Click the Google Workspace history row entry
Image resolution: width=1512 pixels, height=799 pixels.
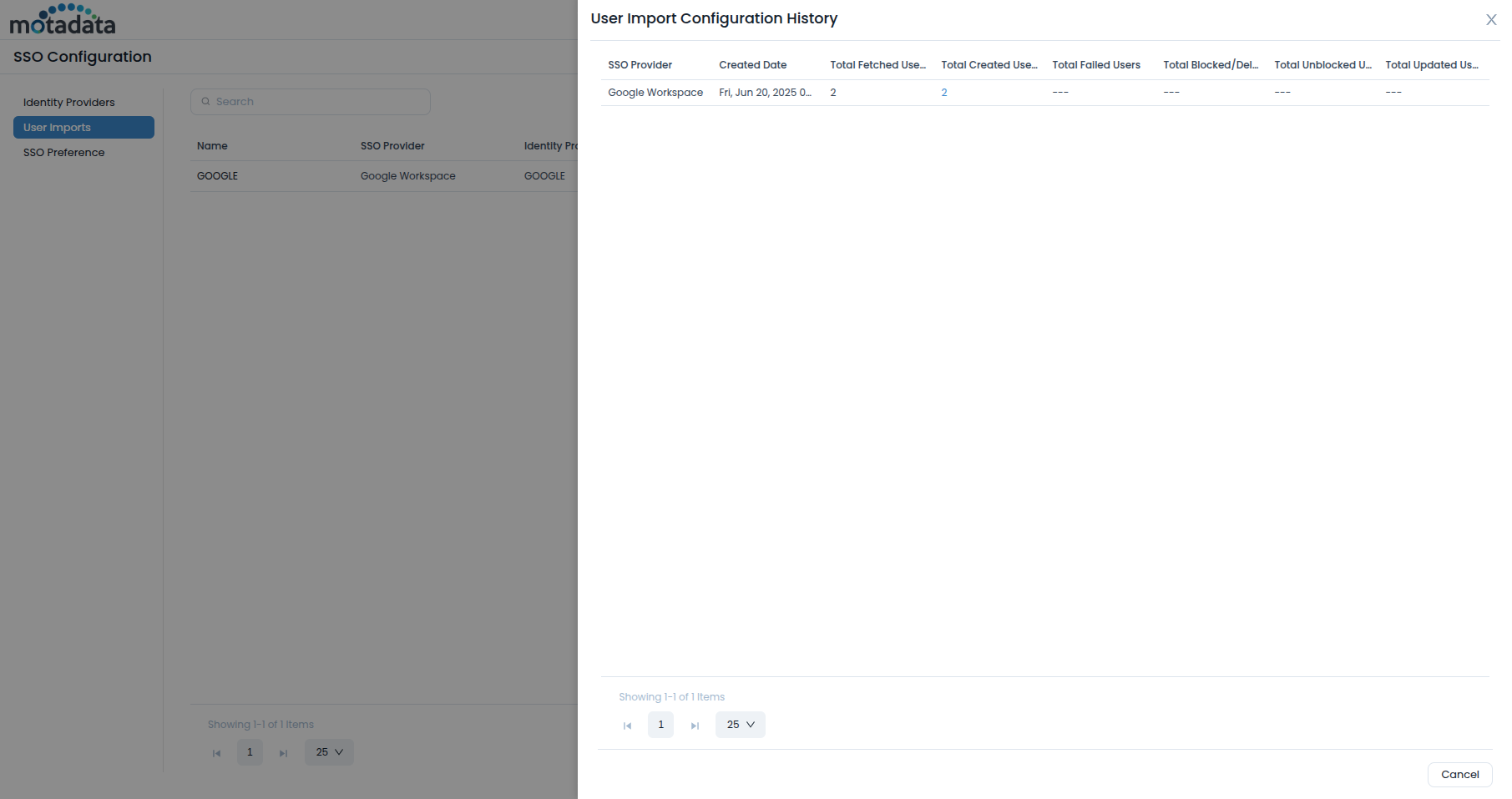coord(655,93)
